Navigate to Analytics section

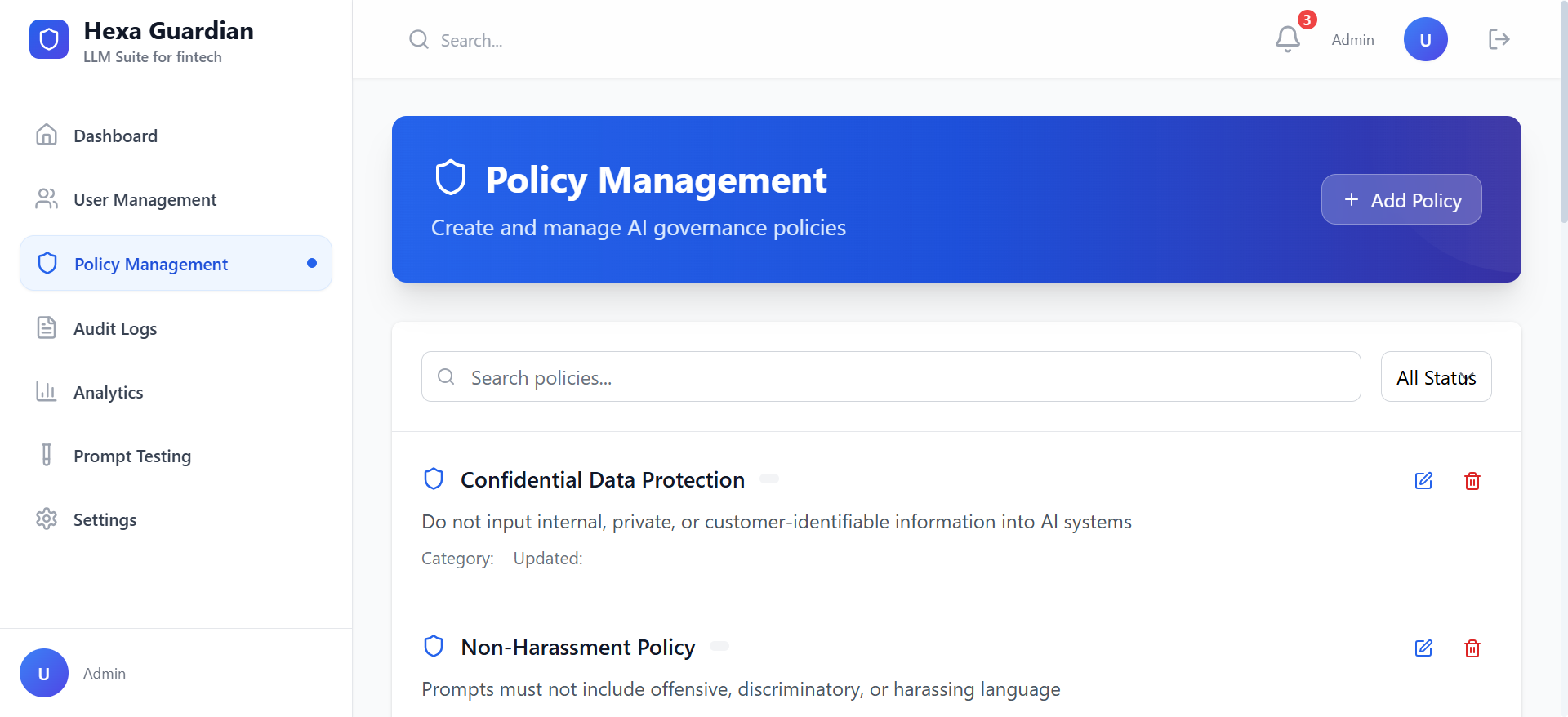pos(108,393)
